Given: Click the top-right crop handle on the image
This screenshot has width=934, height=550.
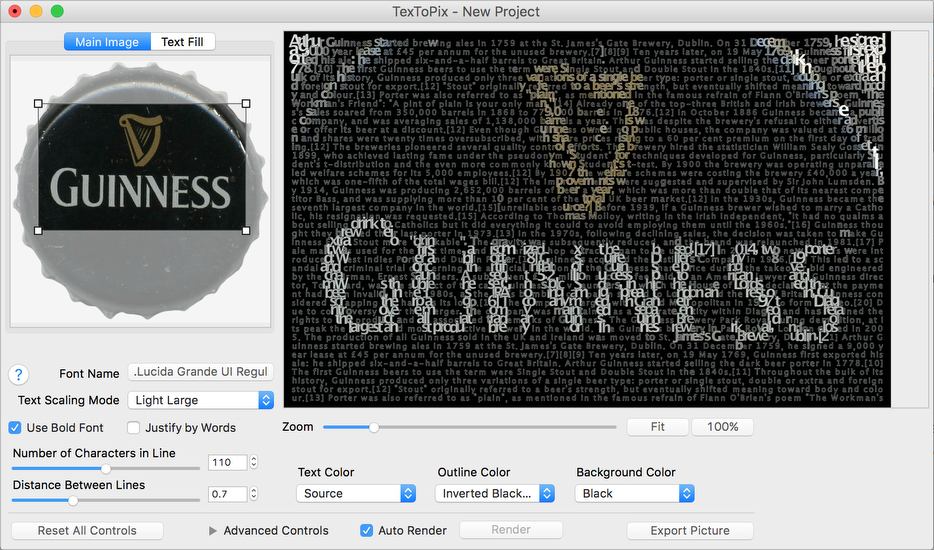Looking at the screenshot, I should [246, 104].
